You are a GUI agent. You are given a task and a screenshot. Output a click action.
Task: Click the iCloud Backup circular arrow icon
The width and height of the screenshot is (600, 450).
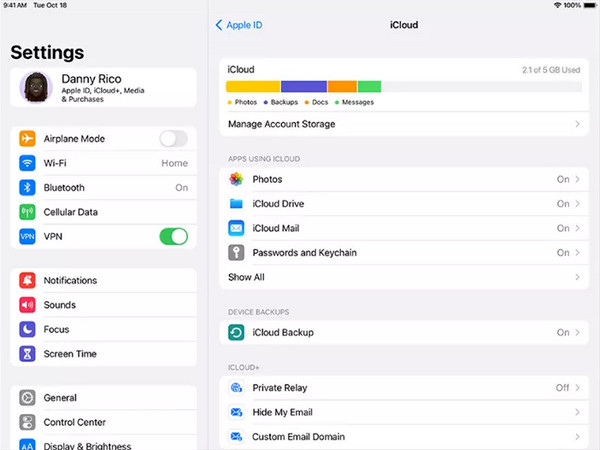point(236,333)
